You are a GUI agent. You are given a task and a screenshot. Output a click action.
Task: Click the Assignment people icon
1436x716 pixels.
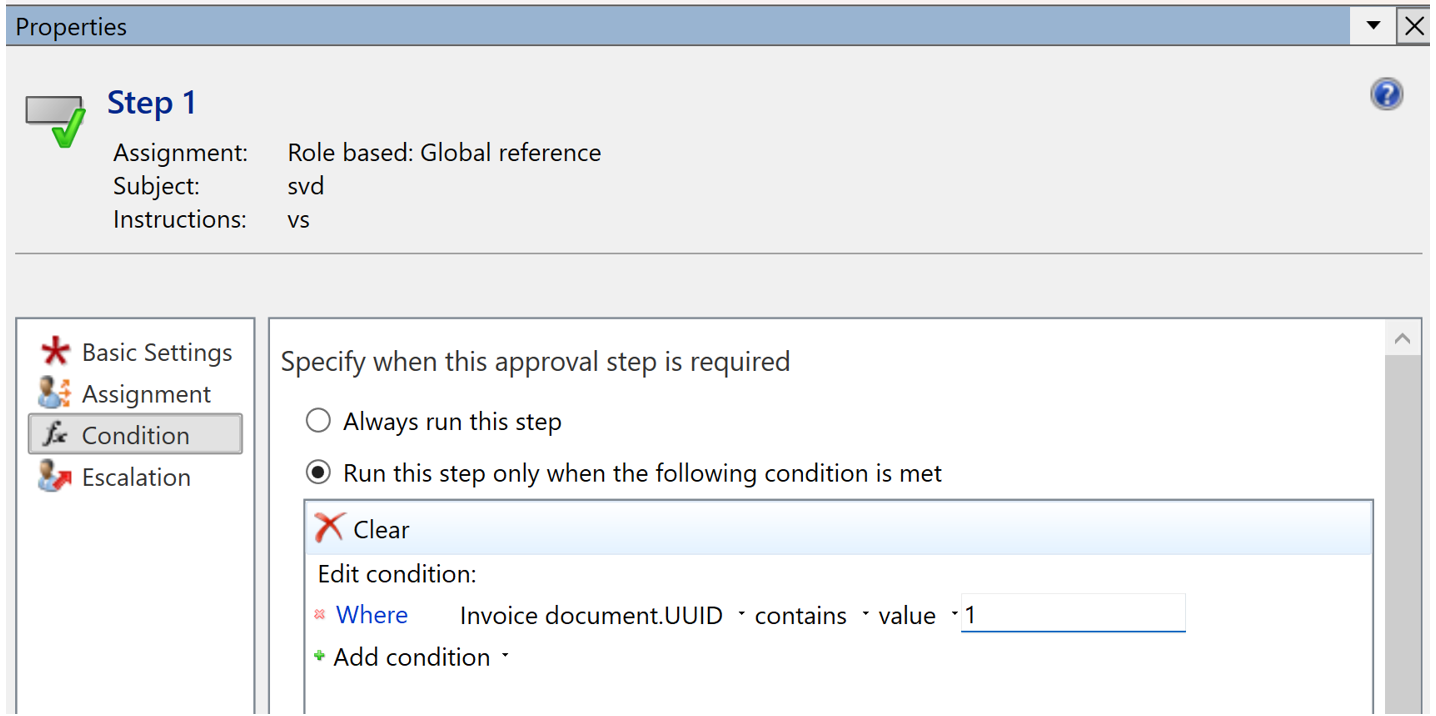pyautogui.click(x=54, y=393)
